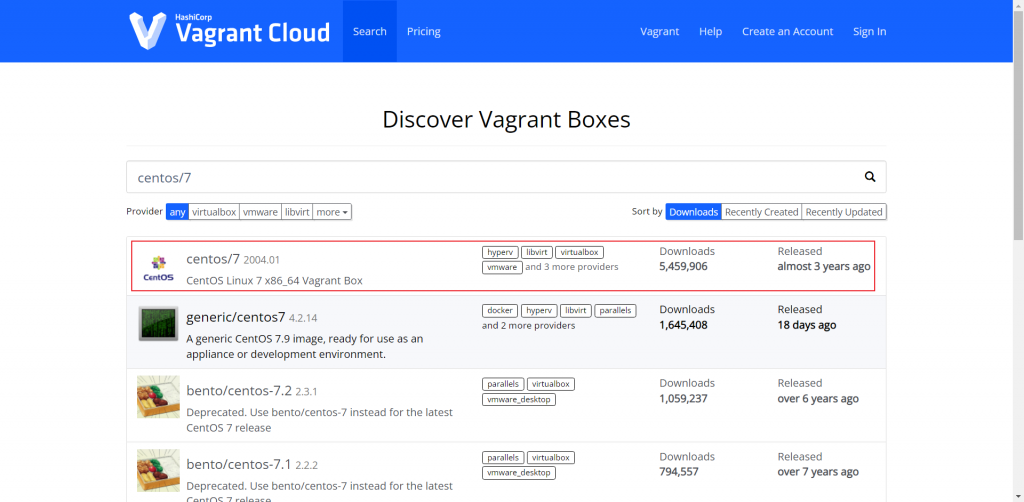Open the bento/centos-7.1 box title
Image resolution: width=1024 pixels, height=502 pixels.
pos(238,465)
